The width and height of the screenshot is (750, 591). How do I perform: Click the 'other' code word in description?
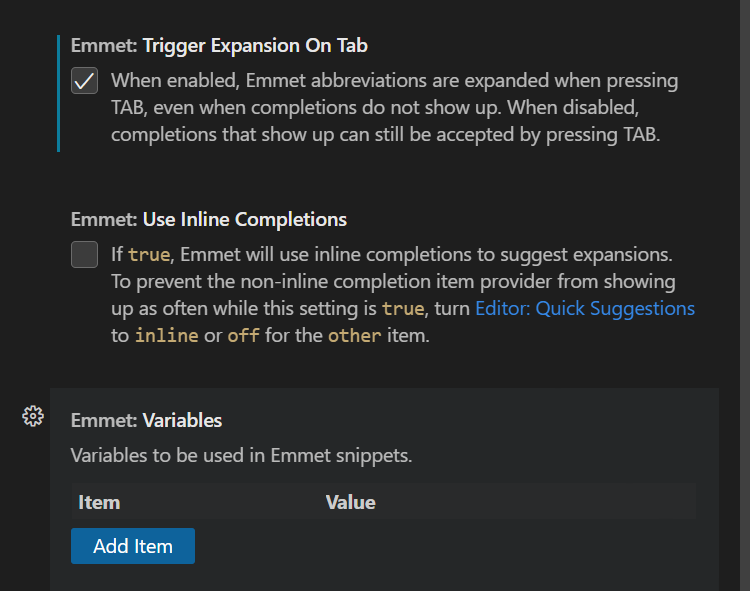point(354,336)
